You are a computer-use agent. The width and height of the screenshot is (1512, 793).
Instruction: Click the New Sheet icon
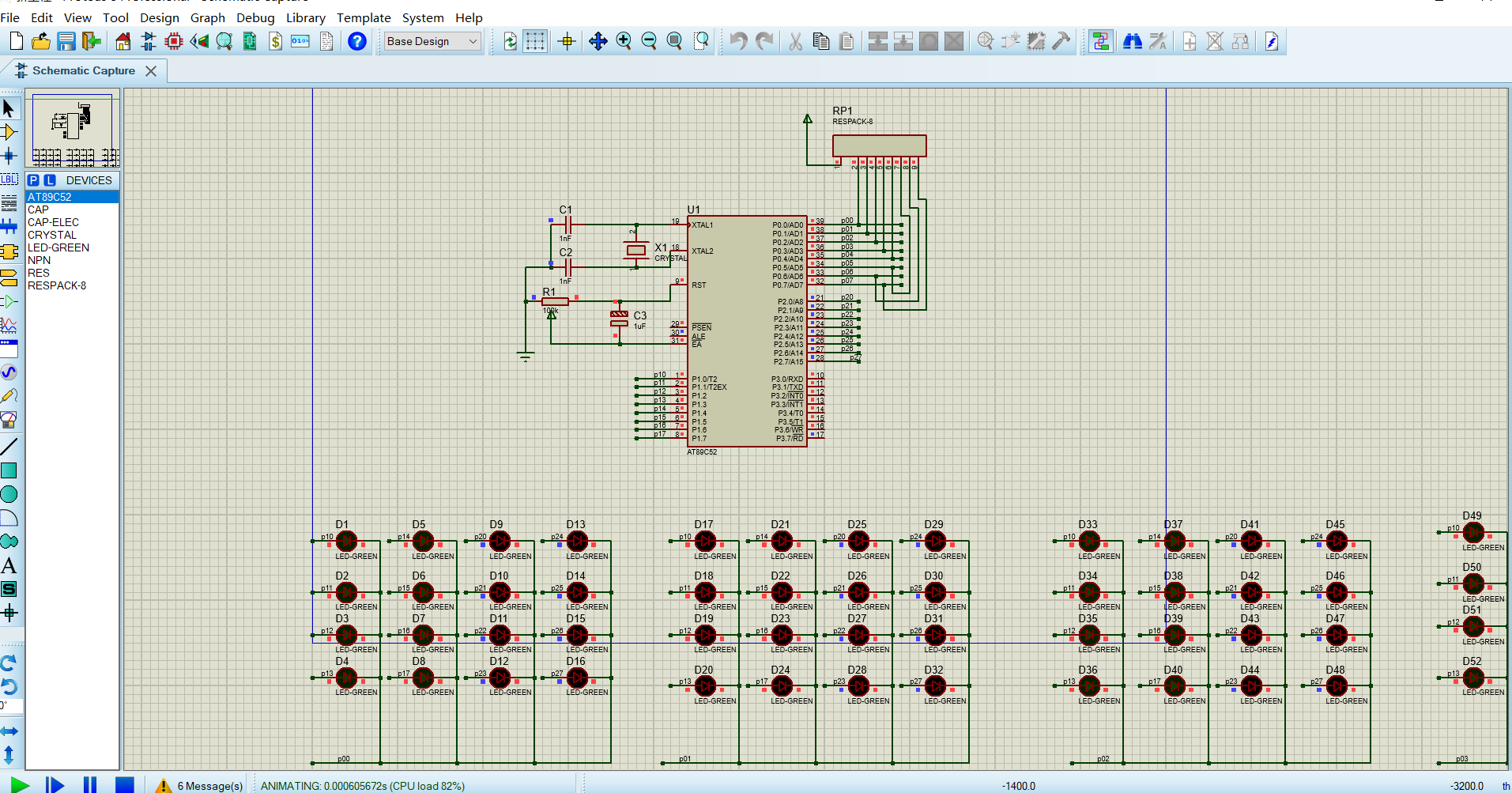pos(1190,41)
